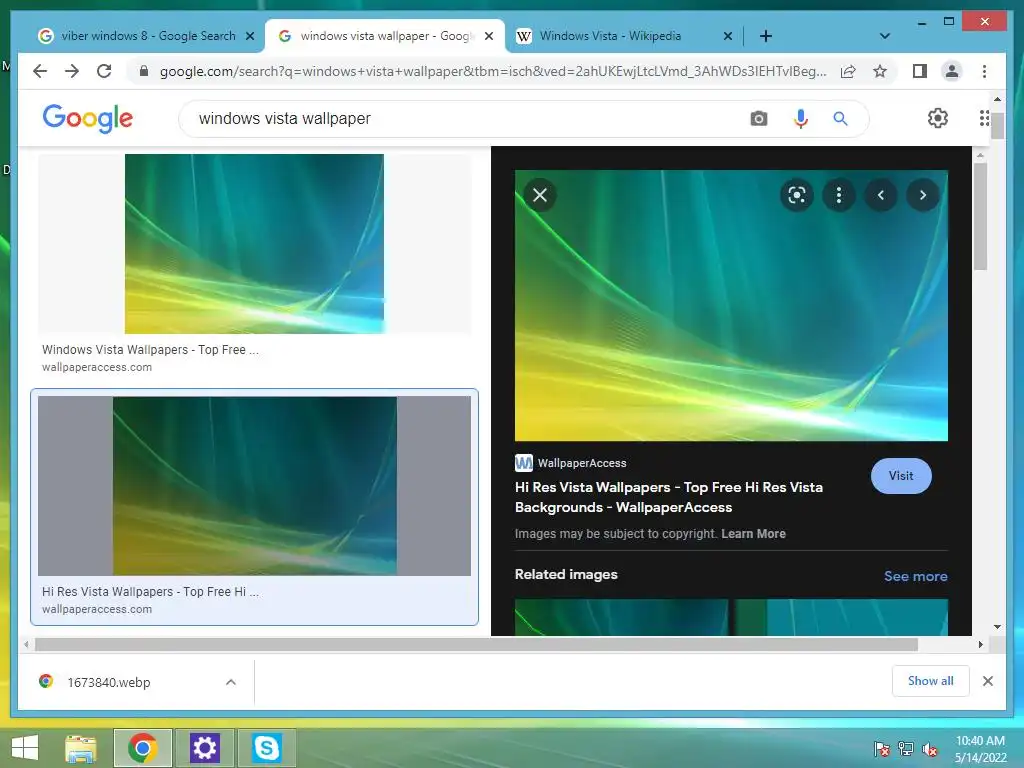
Task: Click the WallpaperAccess site favicon
Action: 524,463
